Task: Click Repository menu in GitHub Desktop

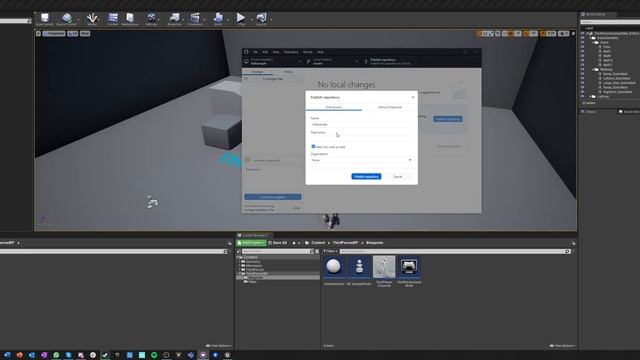Action: click(x=291, y=52)
